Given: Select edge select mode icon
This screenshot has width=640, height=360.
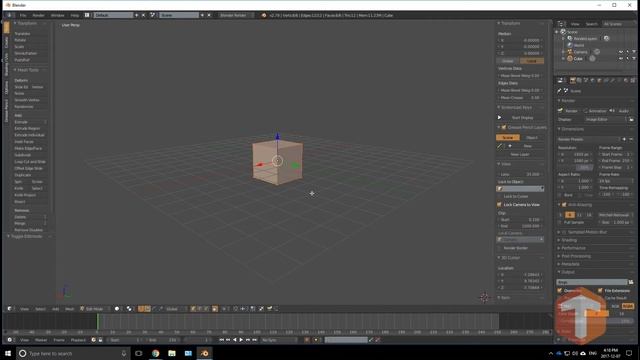Looking at the screenshot, I should tap(200, 309).
